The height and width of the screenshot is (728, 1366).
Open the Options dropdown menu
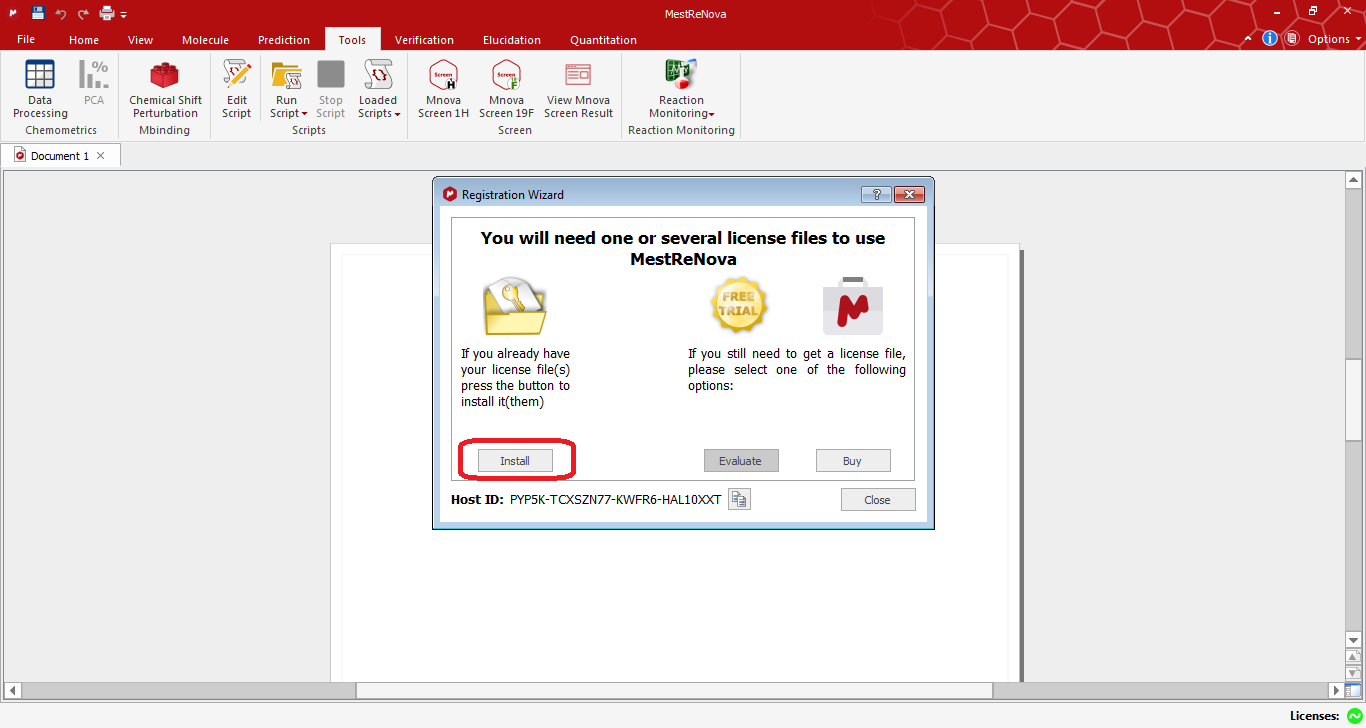click(1334, 39)
